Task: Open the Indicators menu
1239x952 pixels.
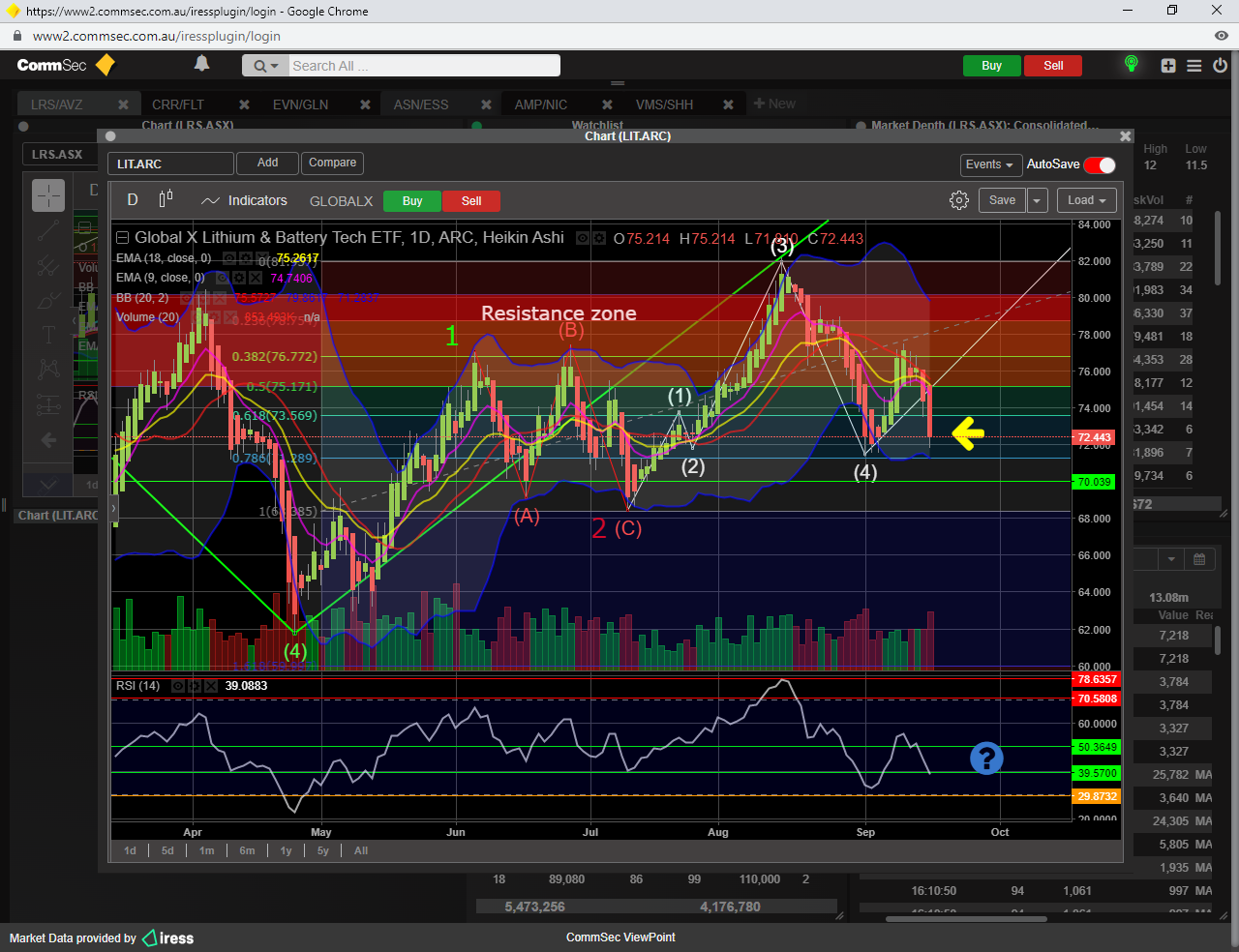Action: click(x=244, y=200)
